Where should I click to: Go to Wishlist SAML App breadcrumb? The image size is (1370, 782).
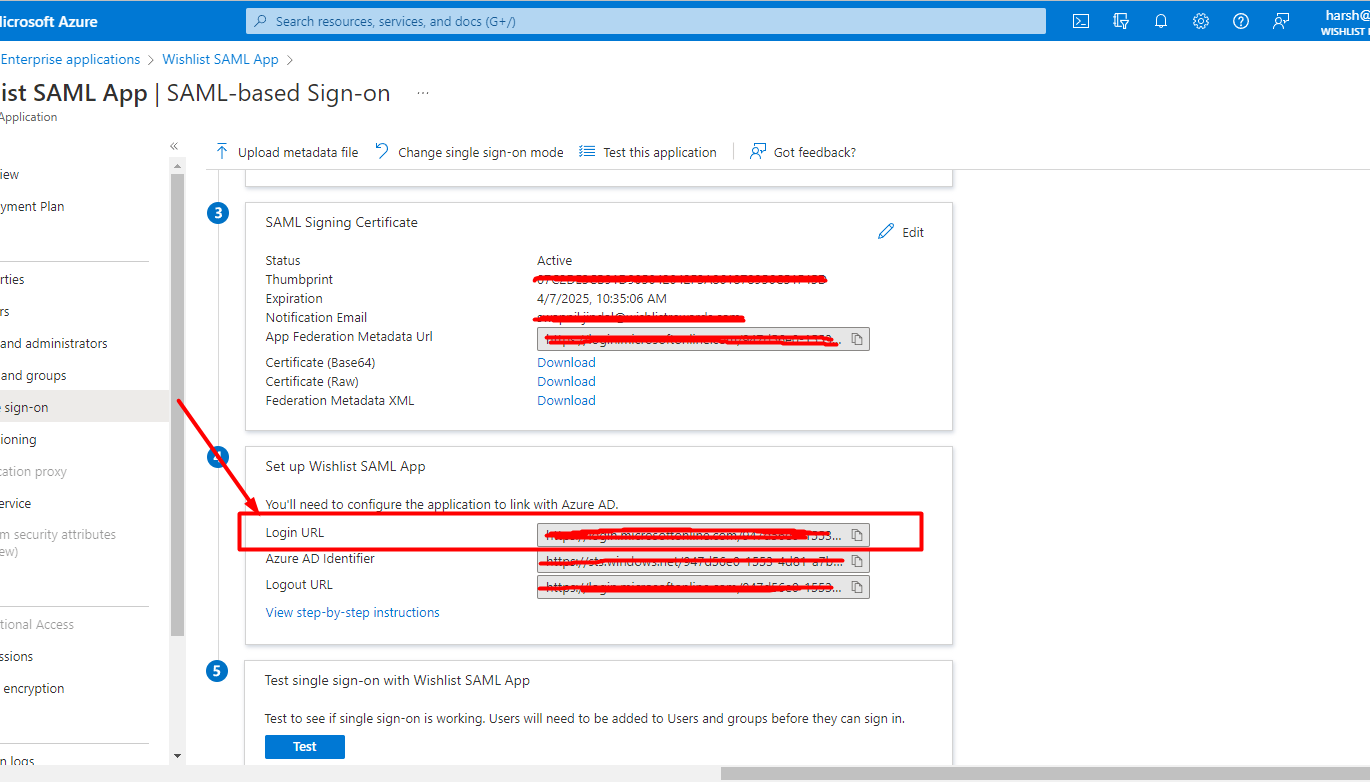[x=220, y=59]
